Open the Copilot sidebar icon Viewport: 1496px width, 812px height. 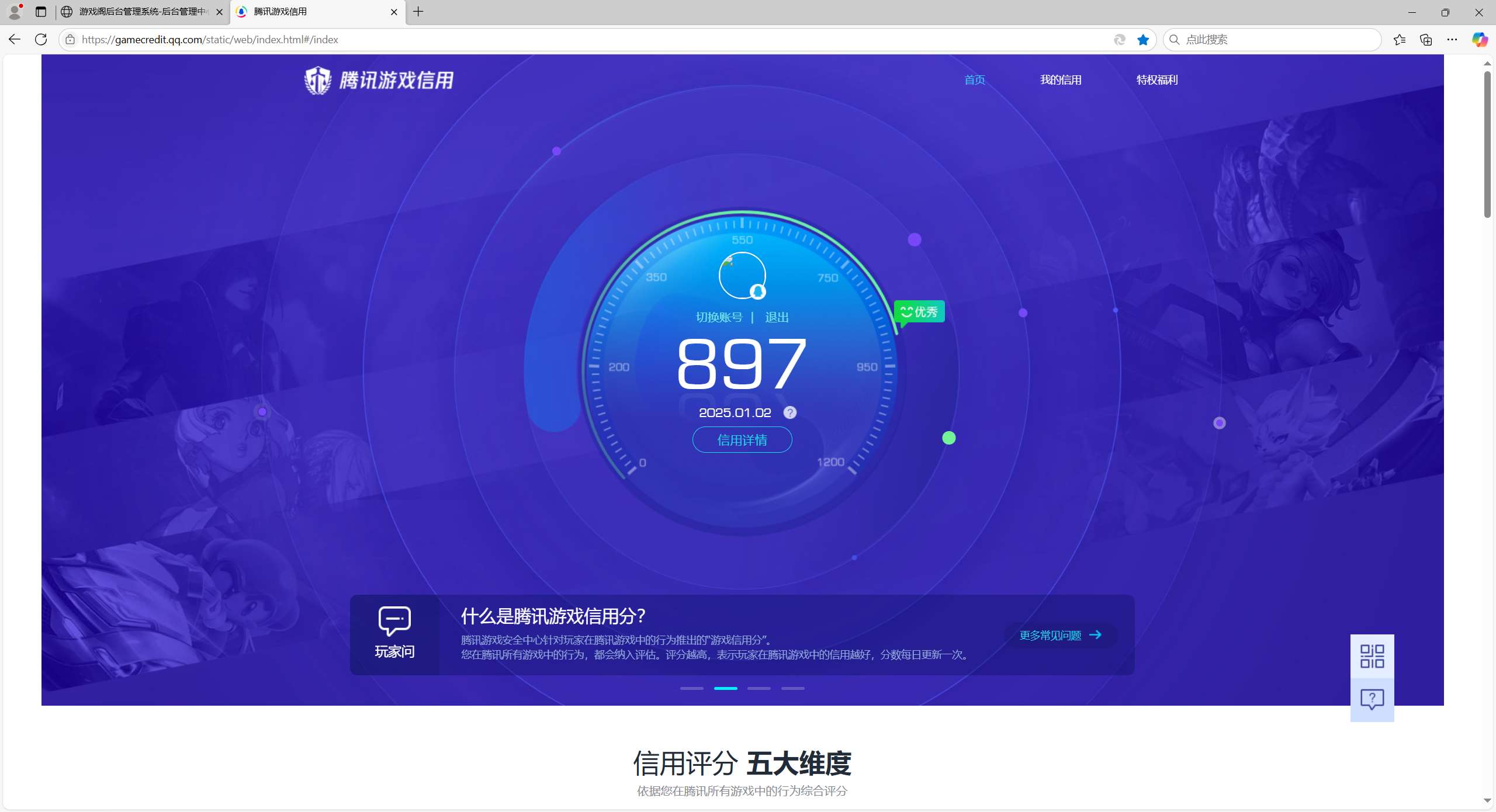tap(1479, 39)
